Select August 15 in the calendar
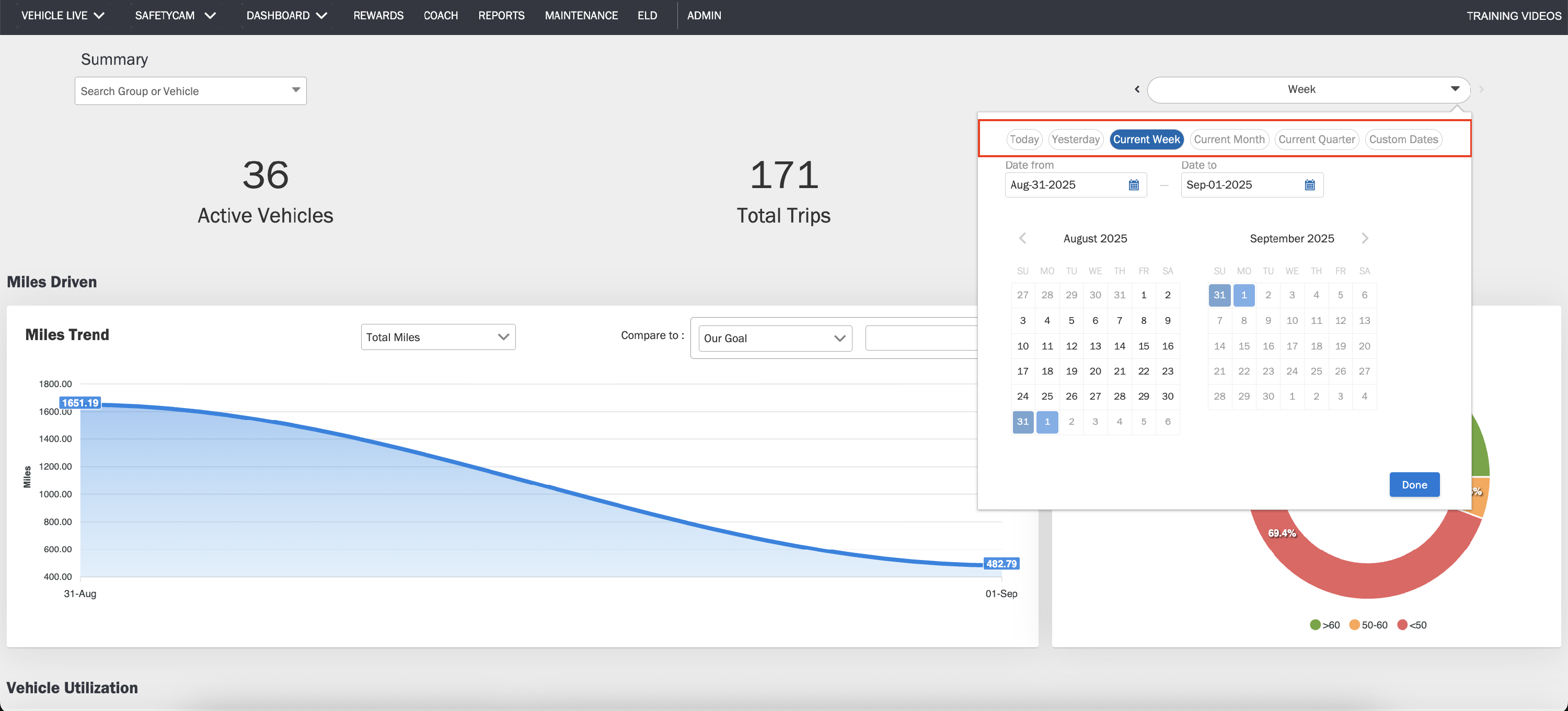This screenshot has height=711, width=1568. coord(1143,346)
